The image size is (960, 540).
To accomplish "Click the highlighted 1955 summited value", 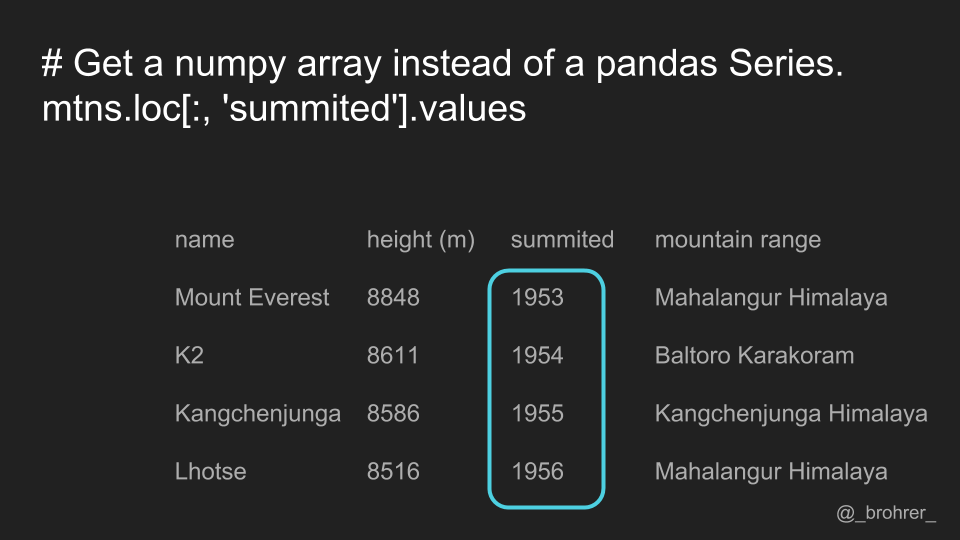I will pos(538,413).
